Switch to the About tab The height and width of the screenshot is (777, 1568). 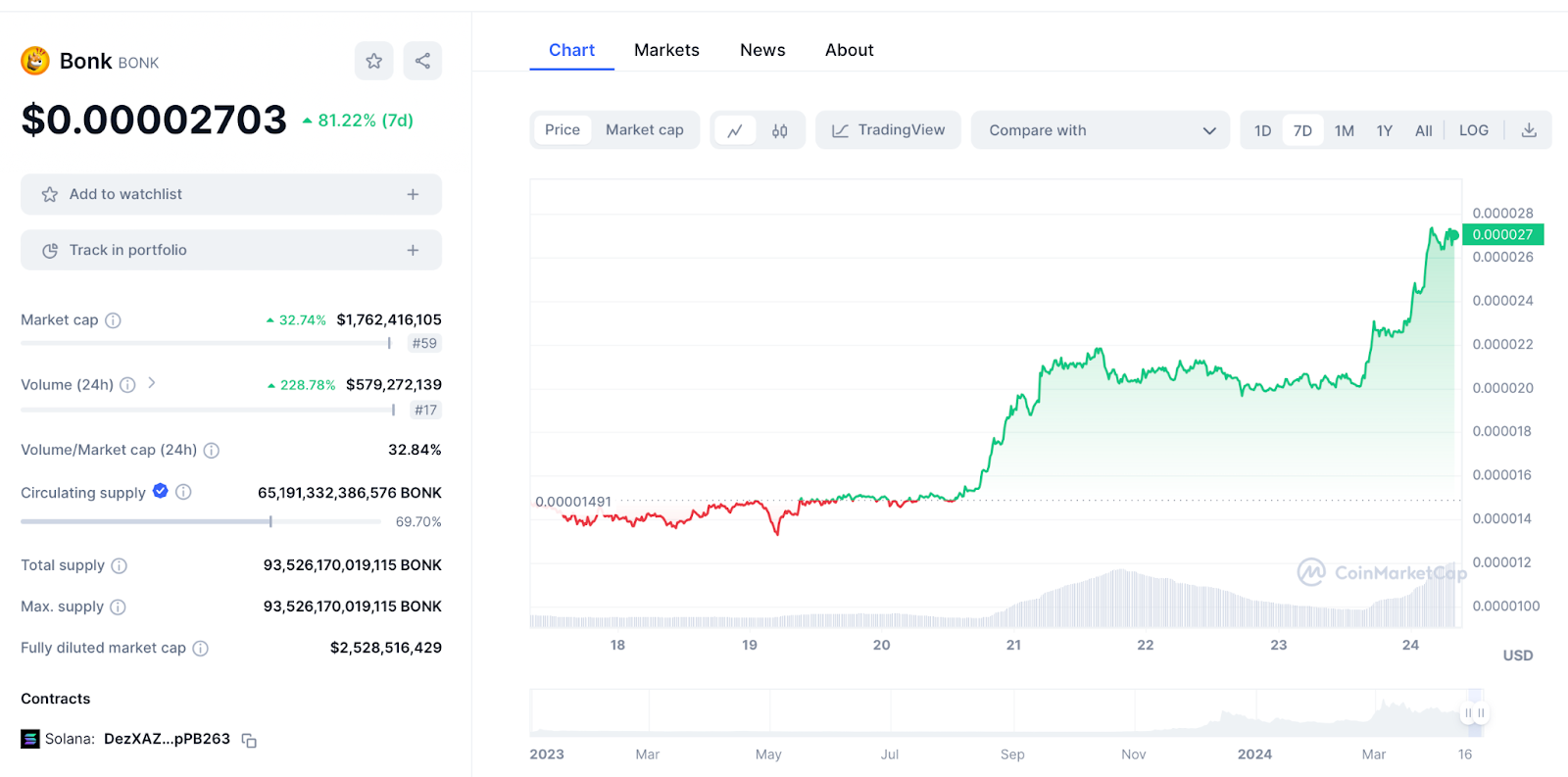coord(849,50)
